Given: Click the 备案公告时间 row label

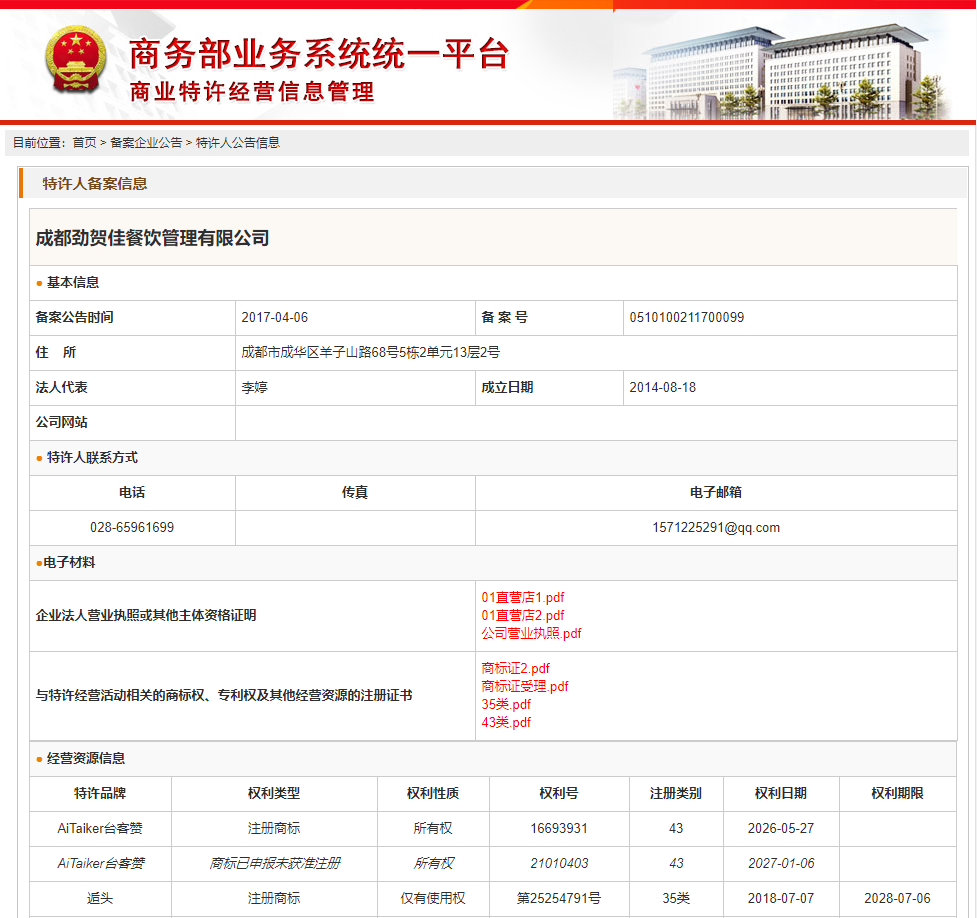Looking at the screenshot, I should pyautogui.click(x=75, y=317).
